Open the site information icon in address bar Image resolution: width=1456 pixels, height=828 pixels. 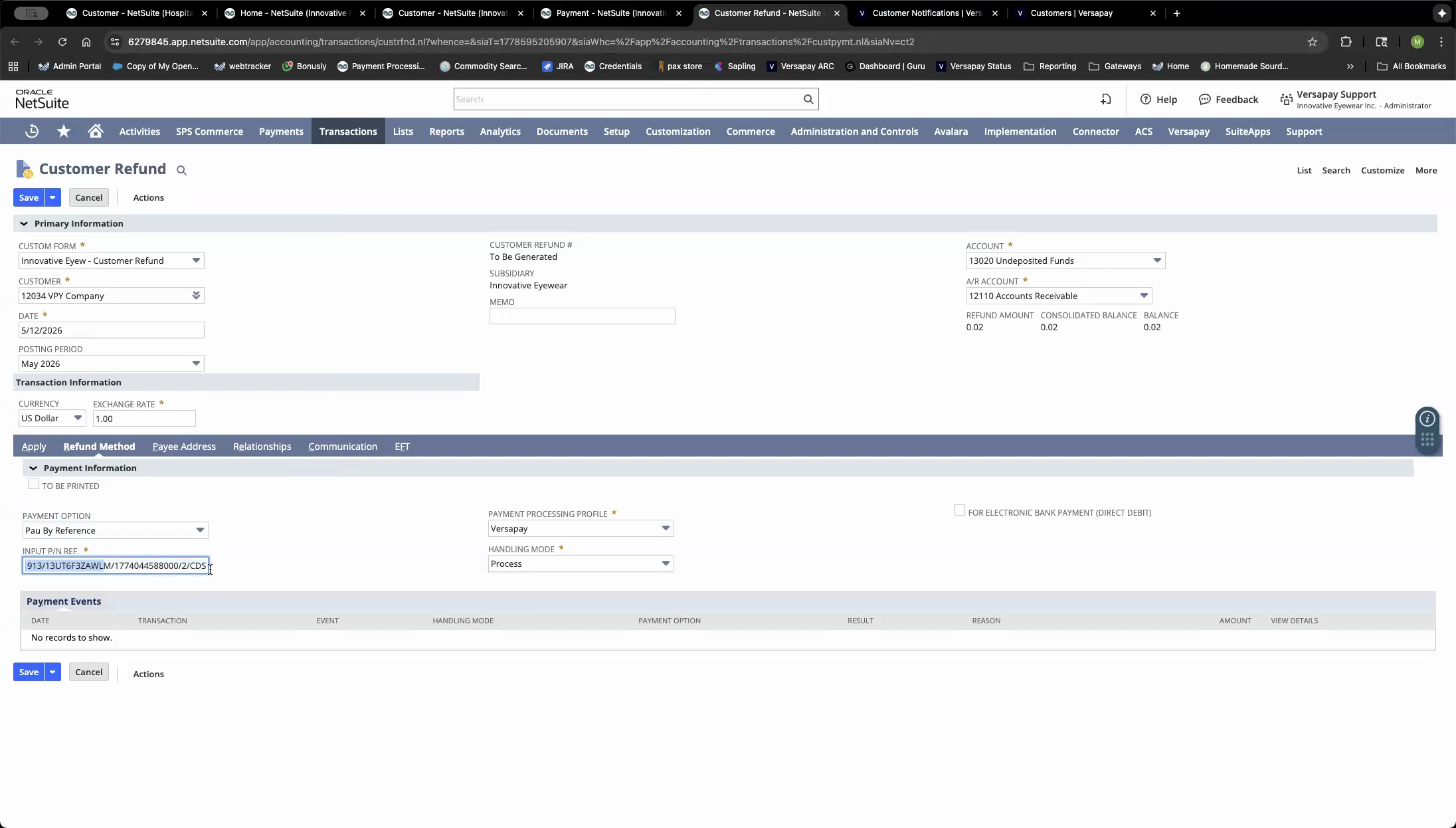click(x=115, y=42)
